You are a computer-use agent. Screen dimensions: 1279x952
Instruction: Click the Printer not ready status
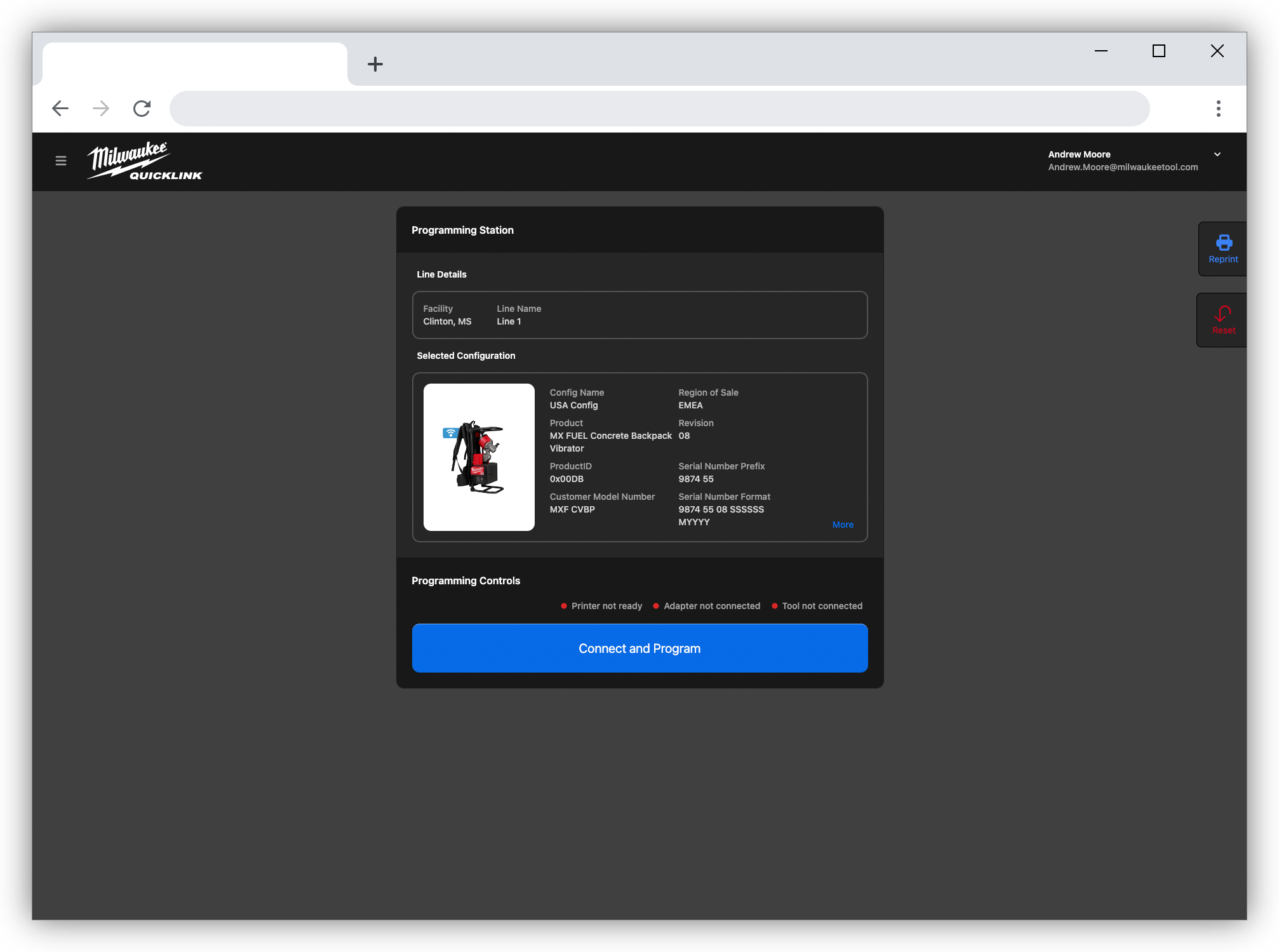click(x=601, y=606)
